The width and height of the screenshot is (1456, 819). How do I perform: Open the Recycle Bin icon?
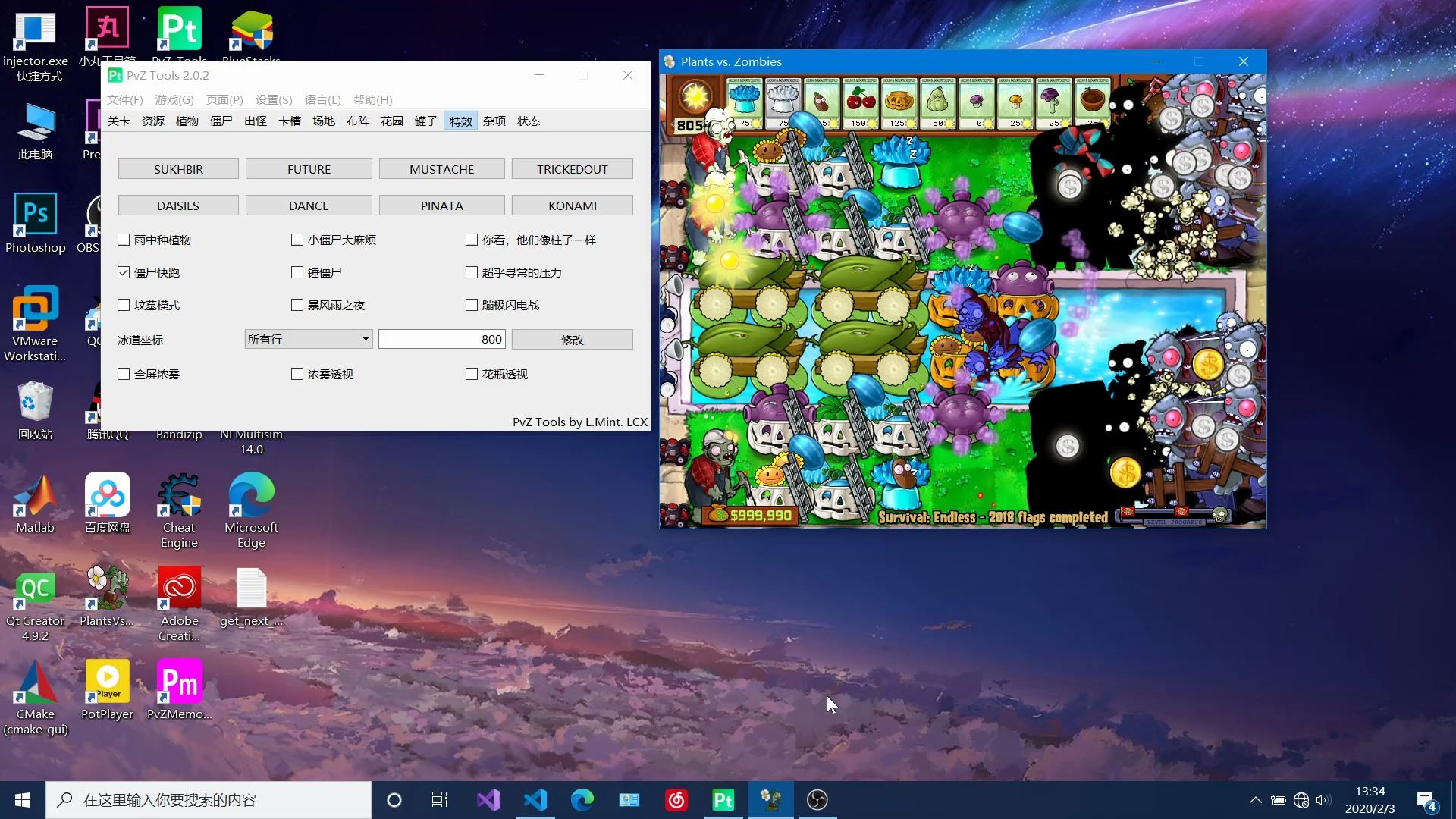[x=35, y=410]
